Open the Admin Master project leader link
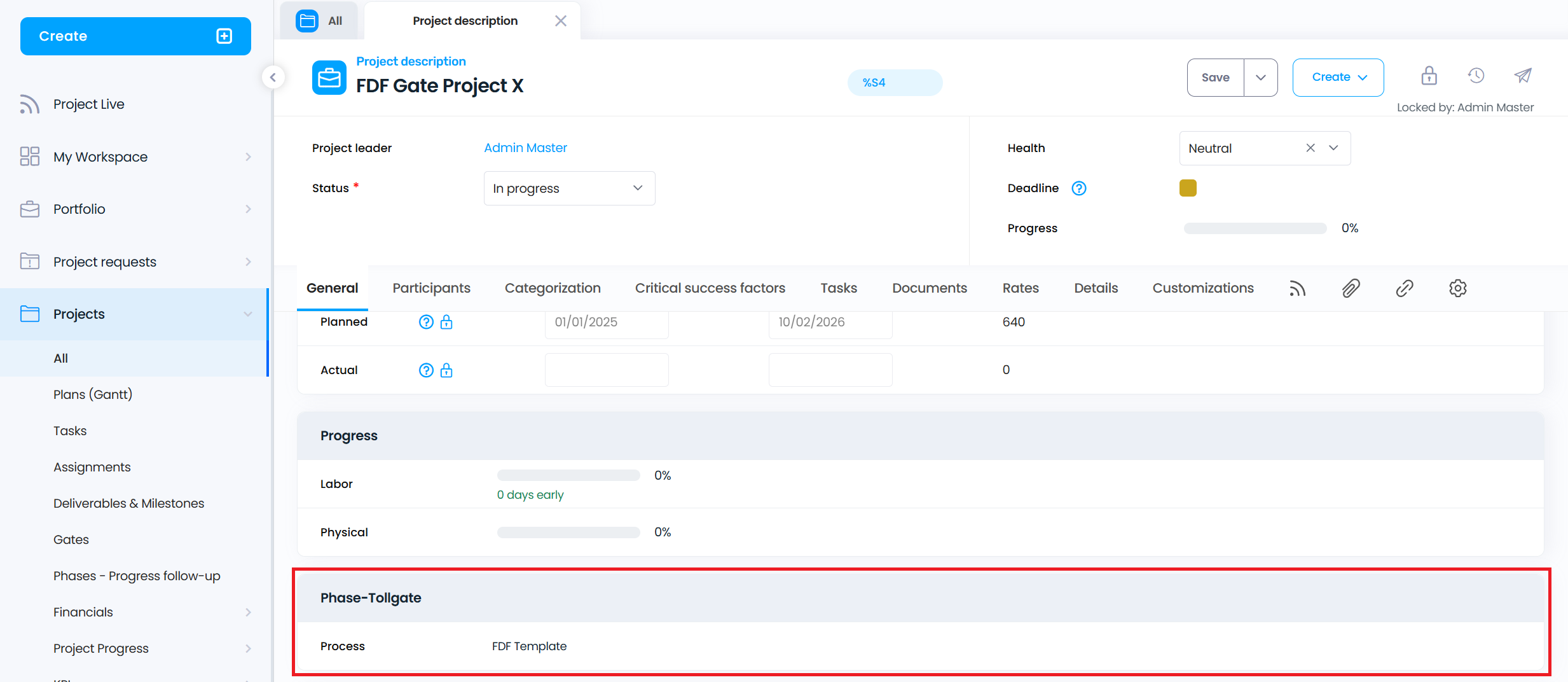This screenshot has height=682, width=1568. click(x=525, y=148)
